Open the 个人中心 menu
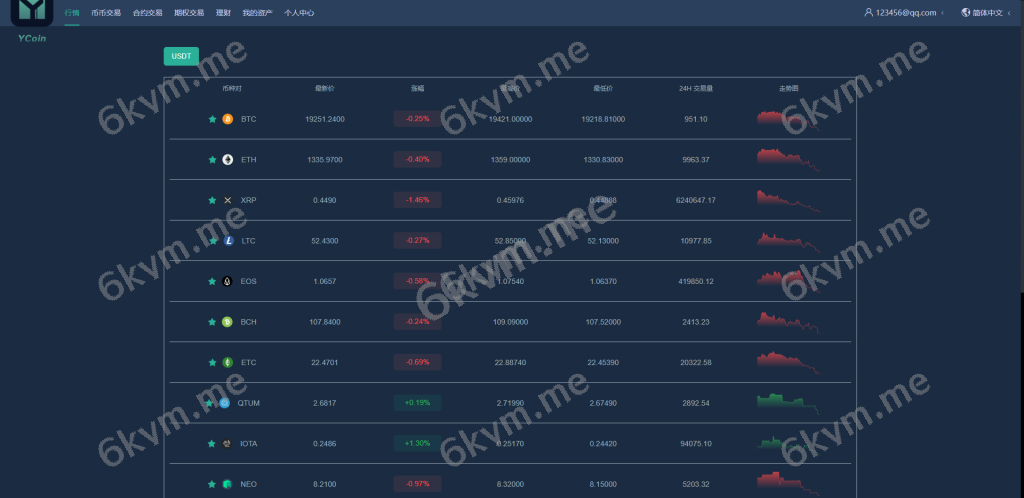 click(x=299, y=13)
